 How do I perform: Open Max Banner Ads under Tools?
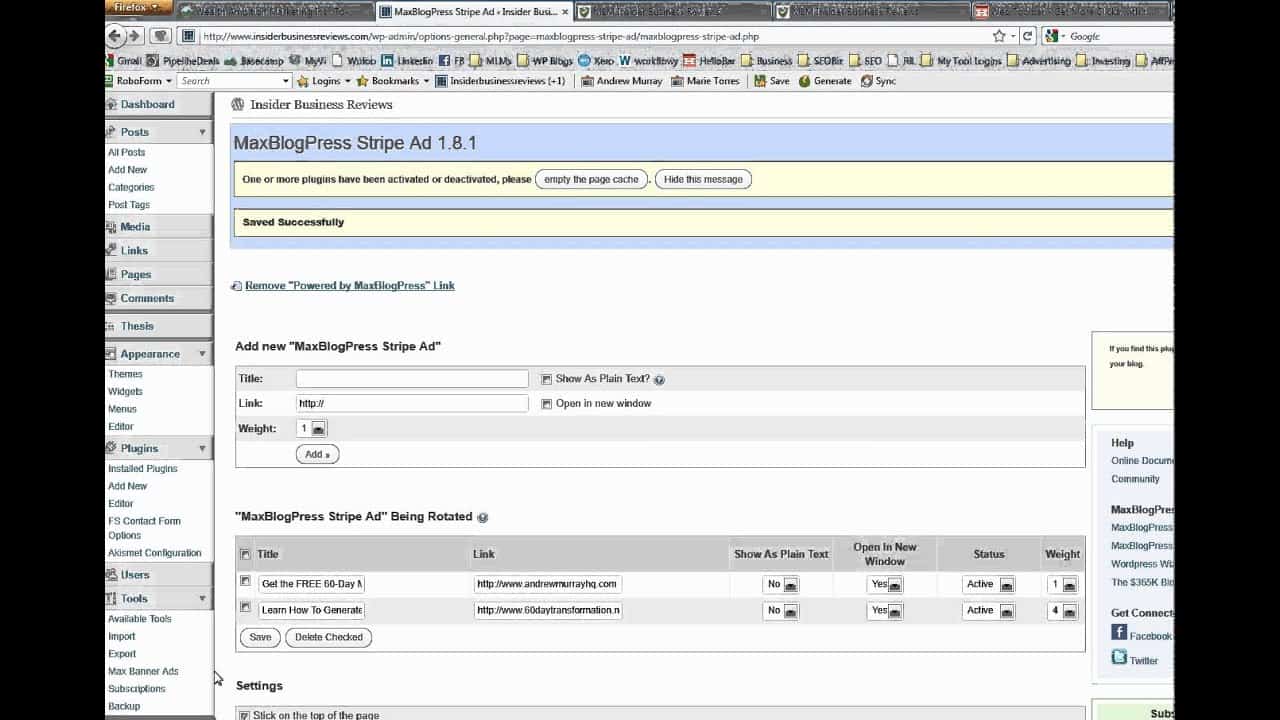click(x=143, y=672)
